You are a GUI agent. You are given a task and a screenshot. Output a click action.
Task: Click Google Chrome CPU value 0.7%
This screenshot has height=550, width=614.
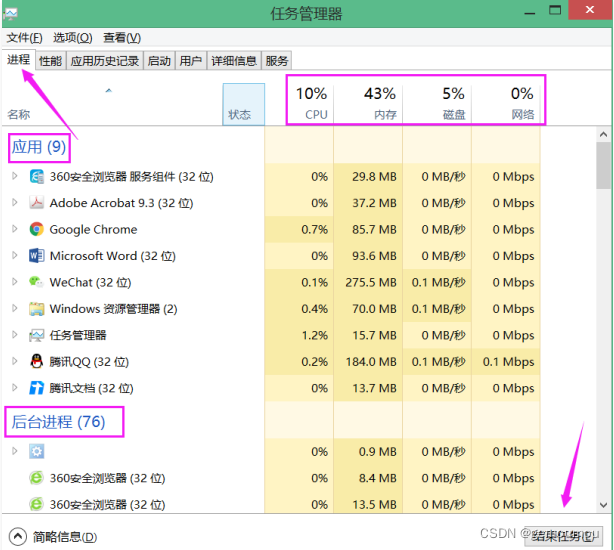314,229
